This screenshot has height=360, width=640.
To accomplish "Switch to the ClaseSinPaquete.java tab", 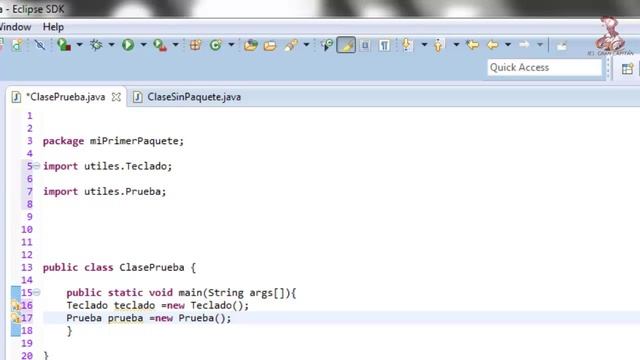I will tap(194, 97).
